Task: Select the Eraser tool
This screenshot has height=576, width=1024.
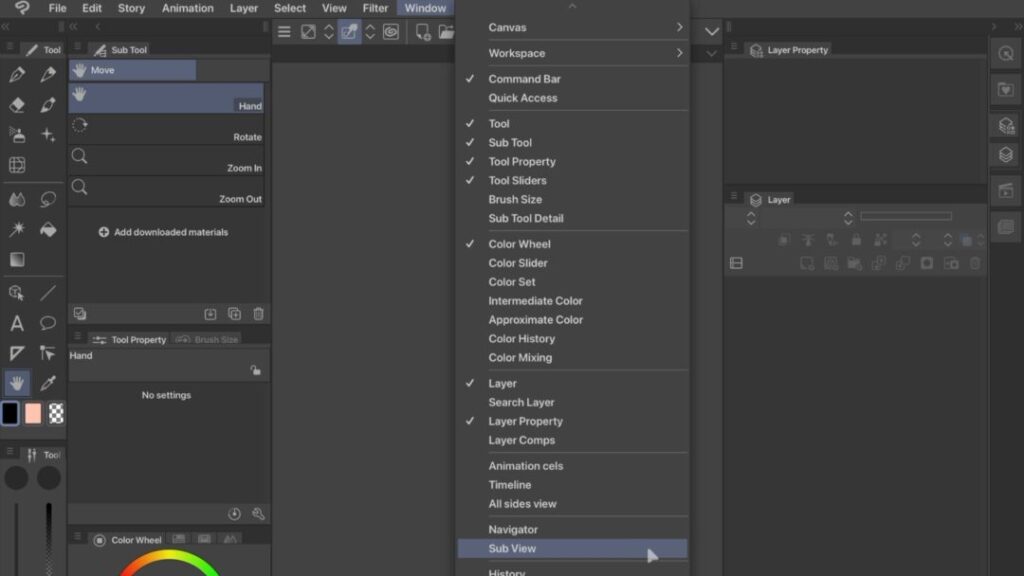Action: 17,105
